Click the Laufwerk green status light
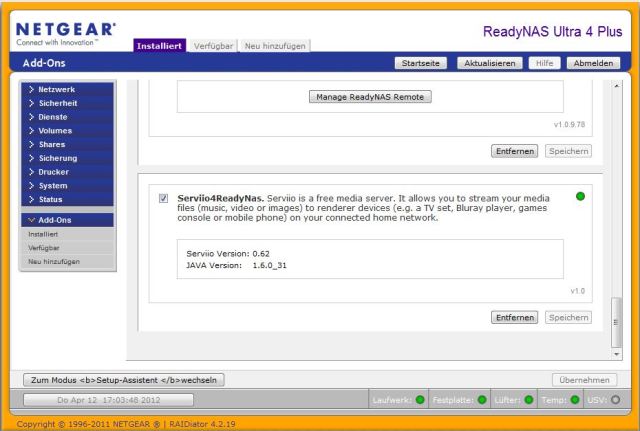The height and width of the screenshot is (431, 640). [x=420, y=400]
